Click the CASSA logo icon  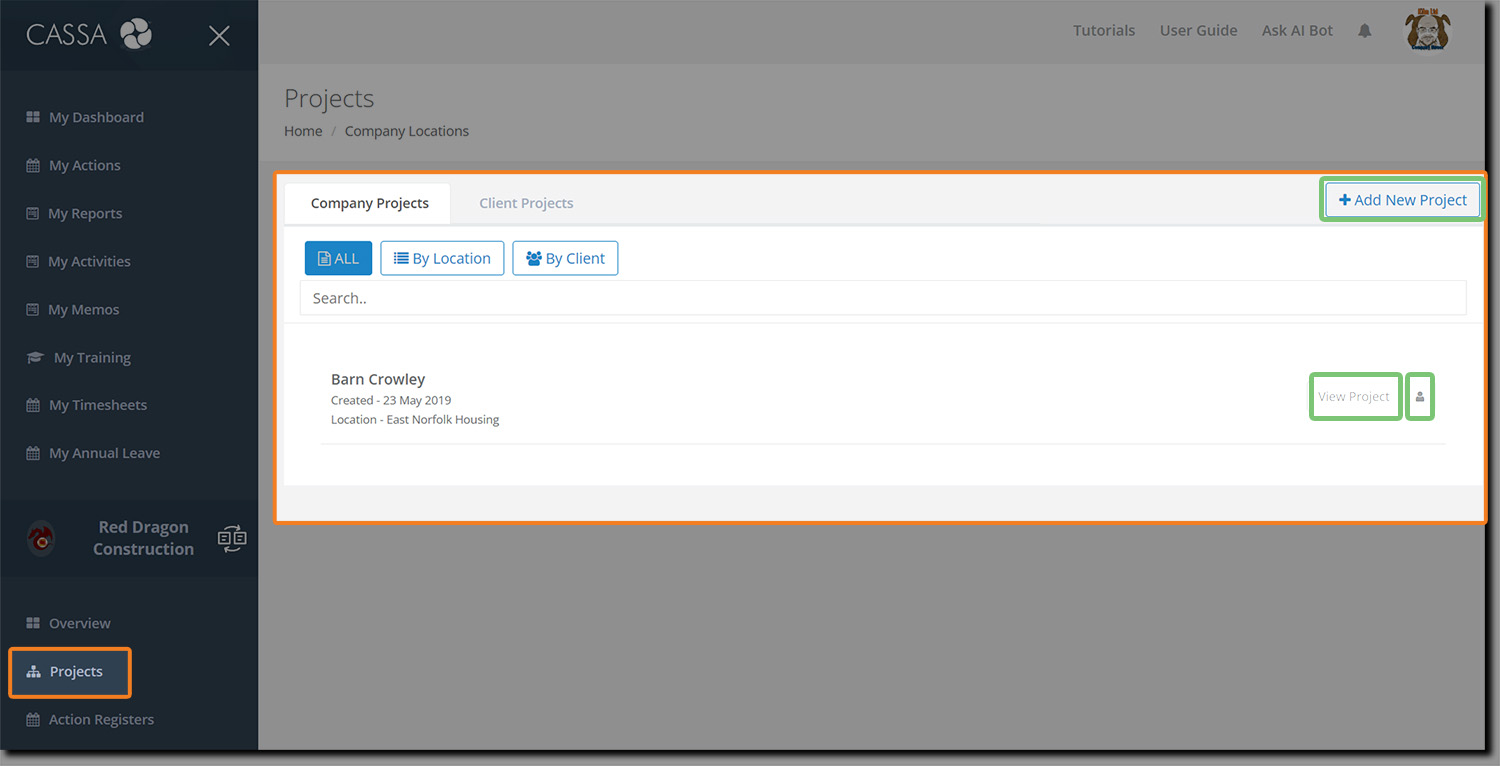tap(136, 35)
